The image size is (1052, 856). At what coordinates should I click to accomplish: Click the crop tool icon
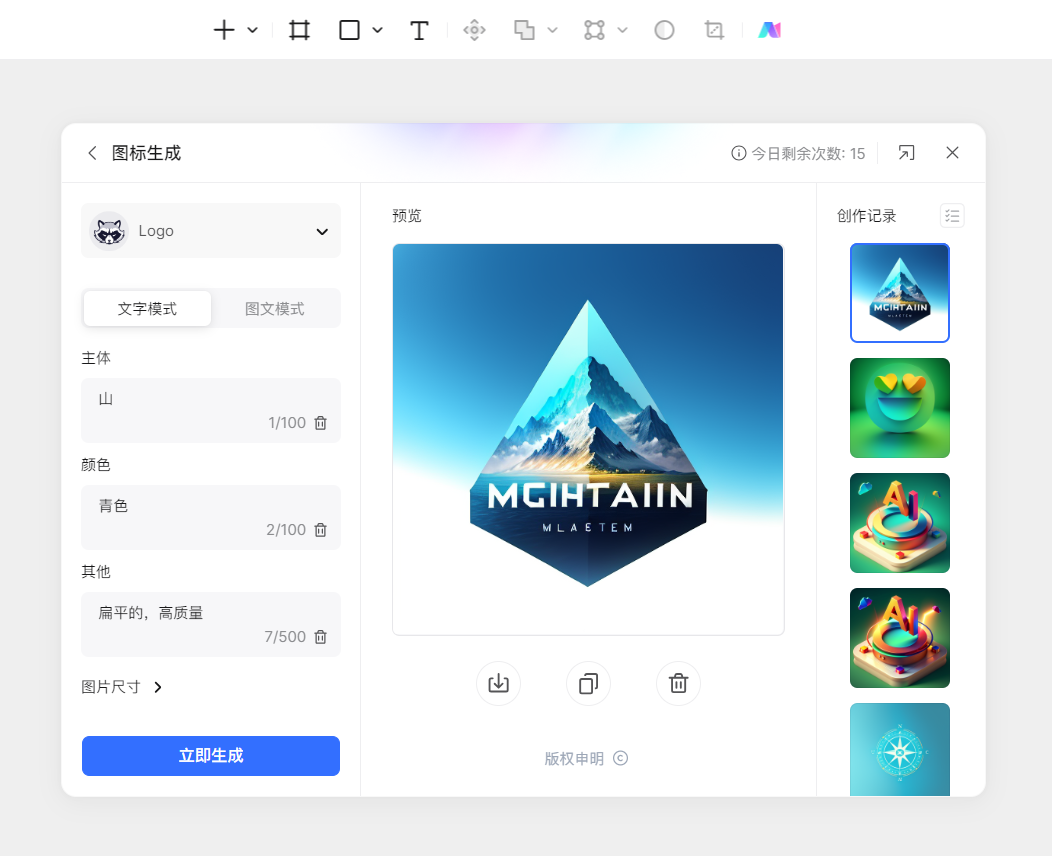click(715, 30)
